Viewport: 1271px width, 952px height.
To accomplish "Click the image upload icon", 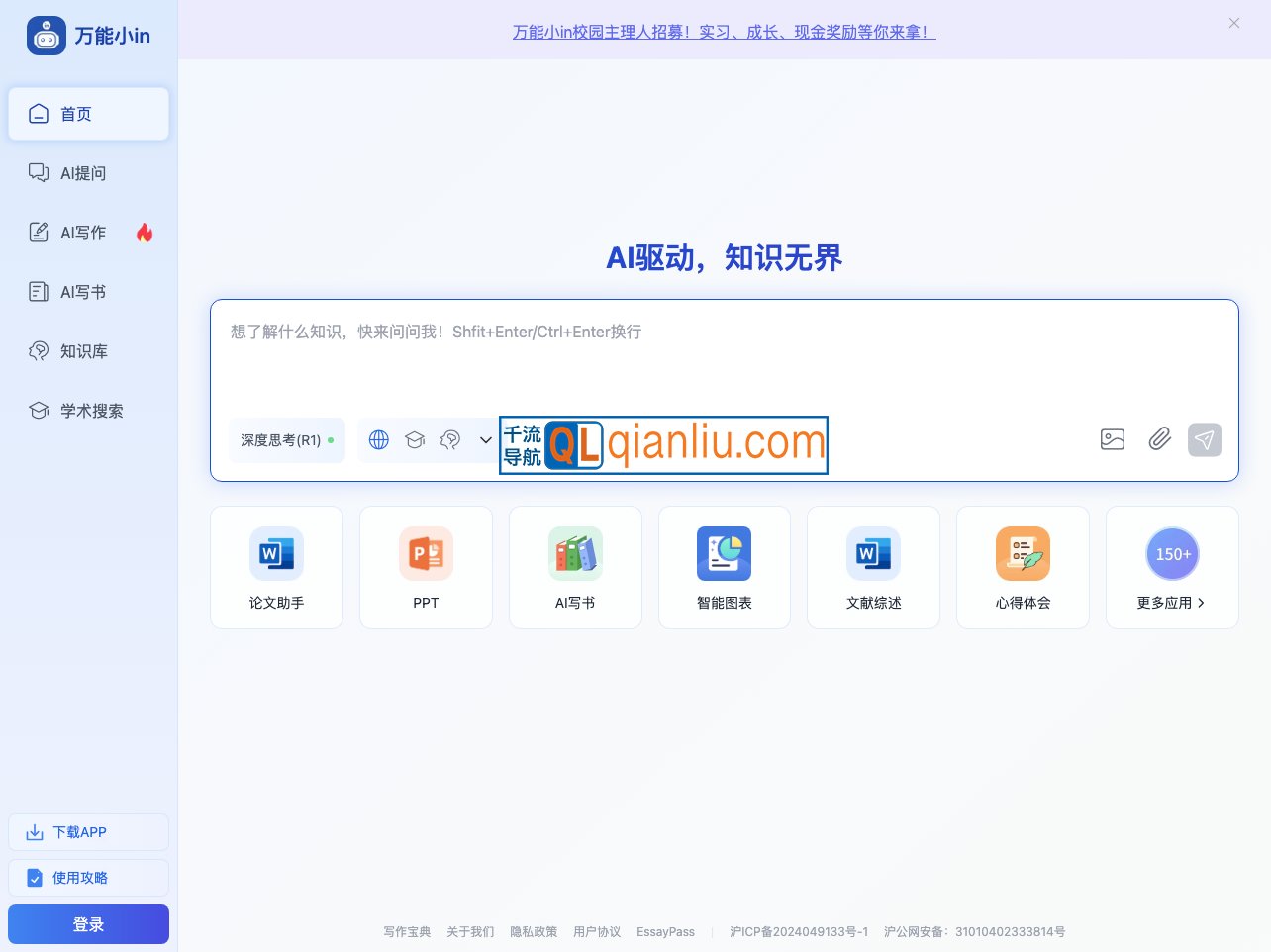I will 1112,439.
